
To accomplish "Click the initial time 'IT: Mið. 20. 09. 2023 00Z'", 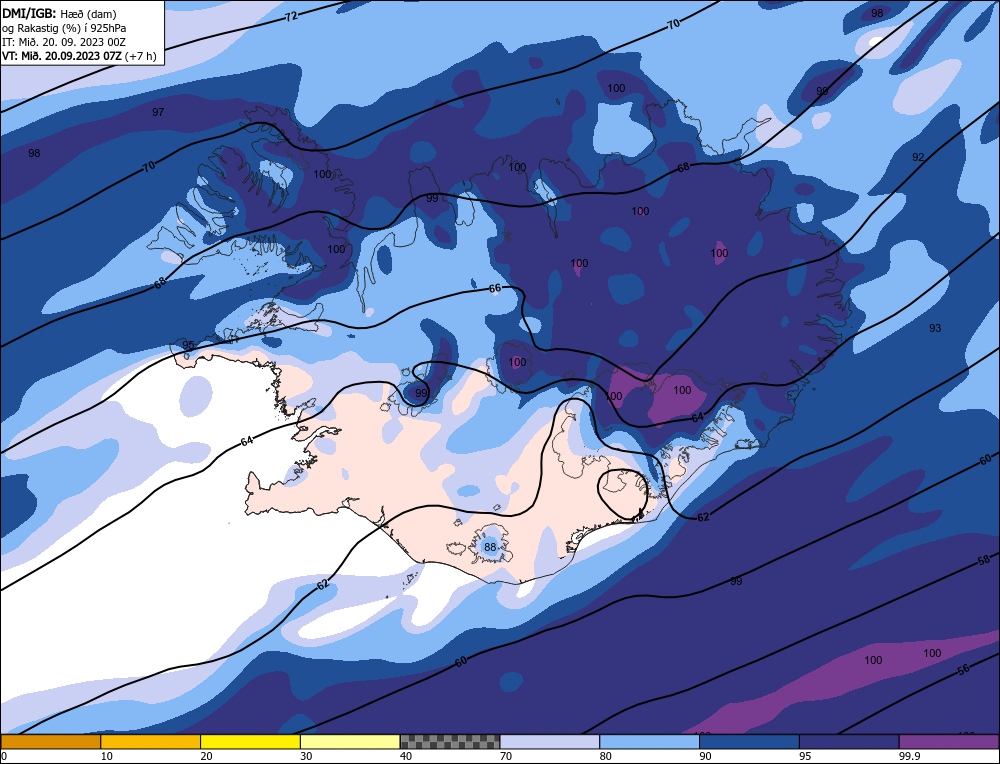I will tap(64, 42).
